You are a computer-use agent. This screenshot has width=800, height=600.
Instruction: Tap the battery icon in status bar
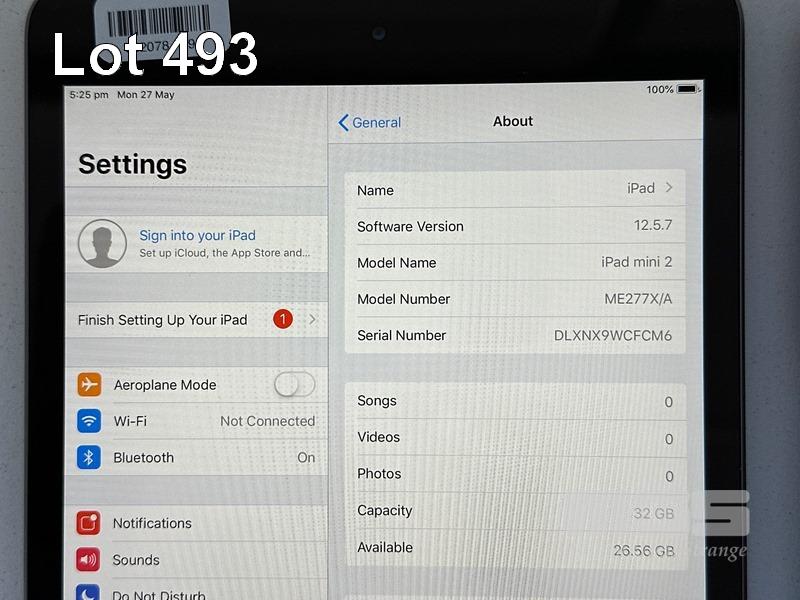(688, 90)
